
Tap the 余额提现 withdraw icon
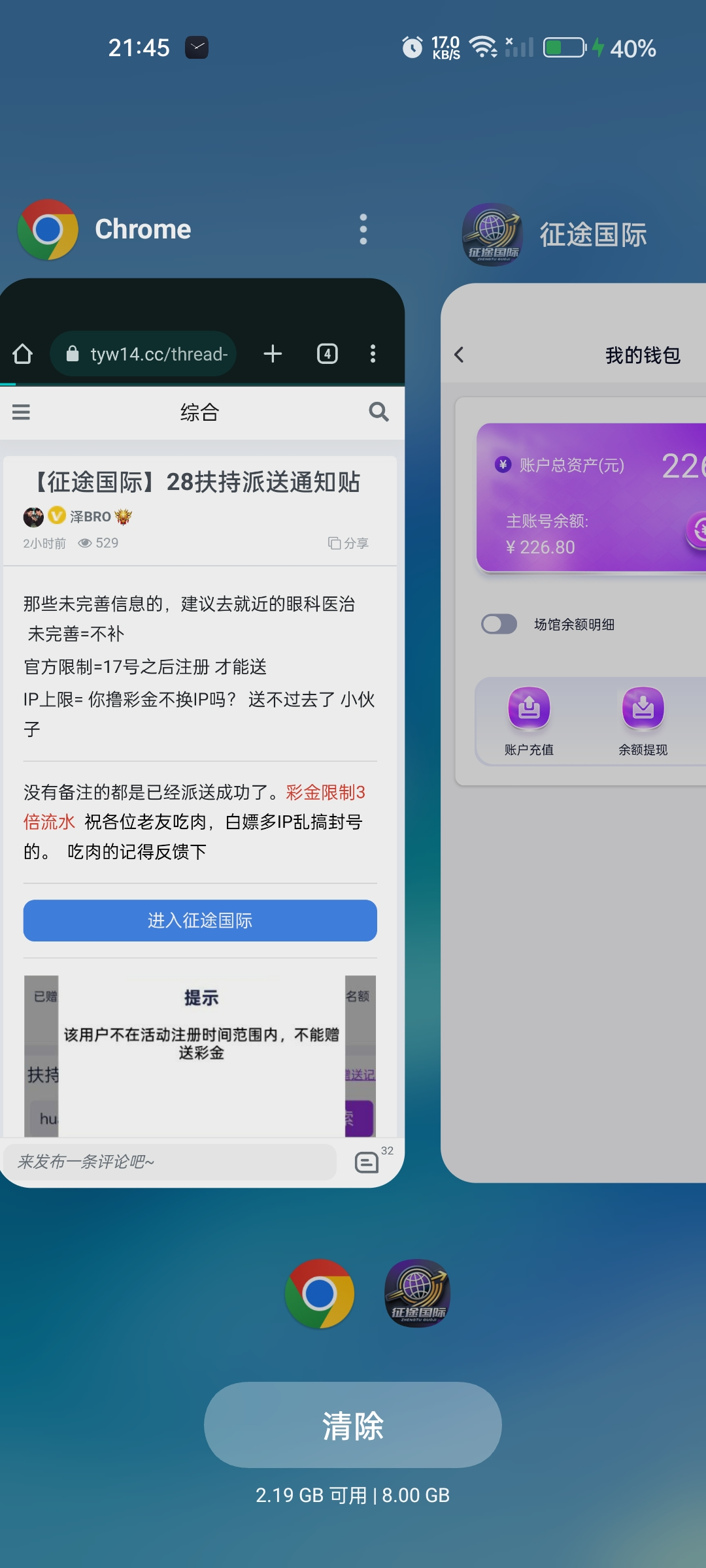(x=643, y=708)
